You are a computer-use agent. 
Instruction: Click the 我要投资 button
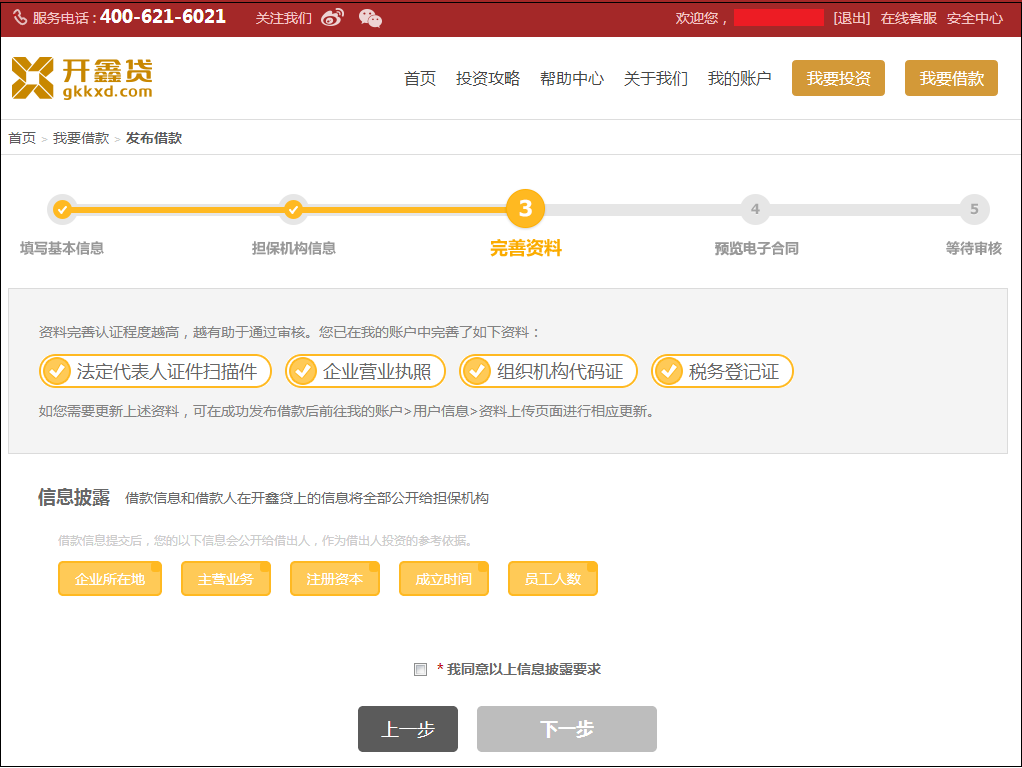tap(838, 79)
